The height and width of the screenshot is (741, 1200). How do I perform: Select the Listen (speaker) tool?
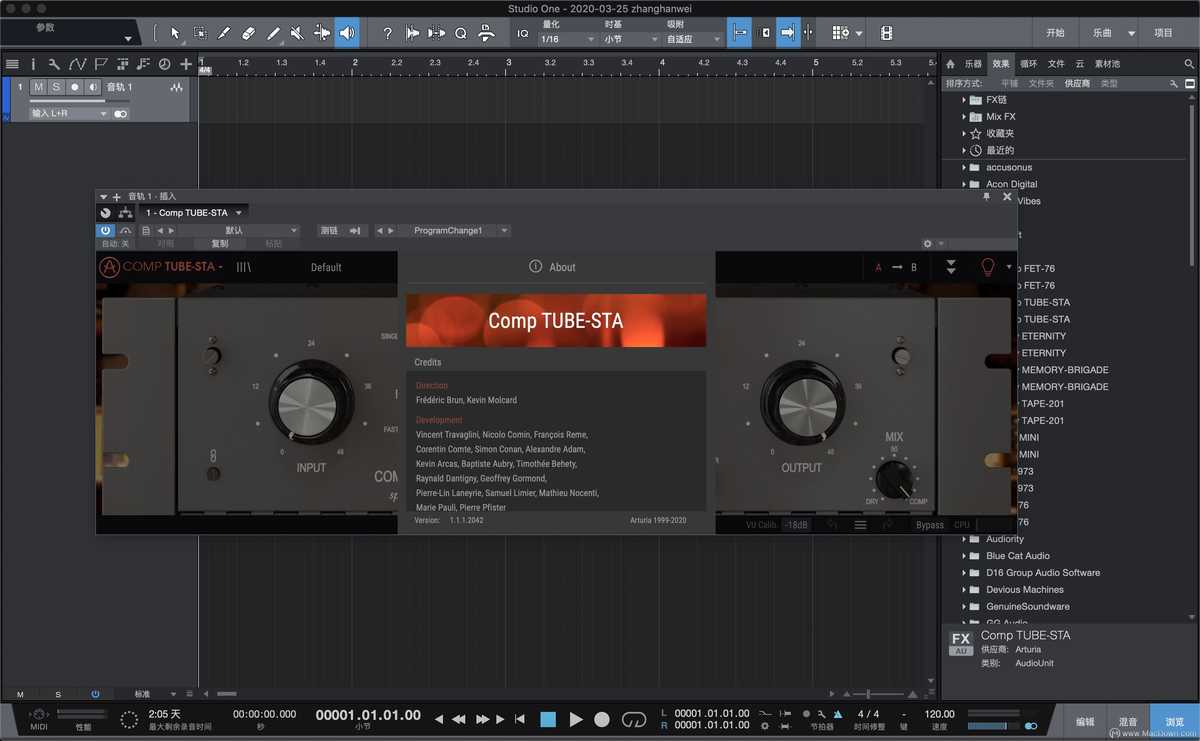pyautogui.click(x=347, y=33)
